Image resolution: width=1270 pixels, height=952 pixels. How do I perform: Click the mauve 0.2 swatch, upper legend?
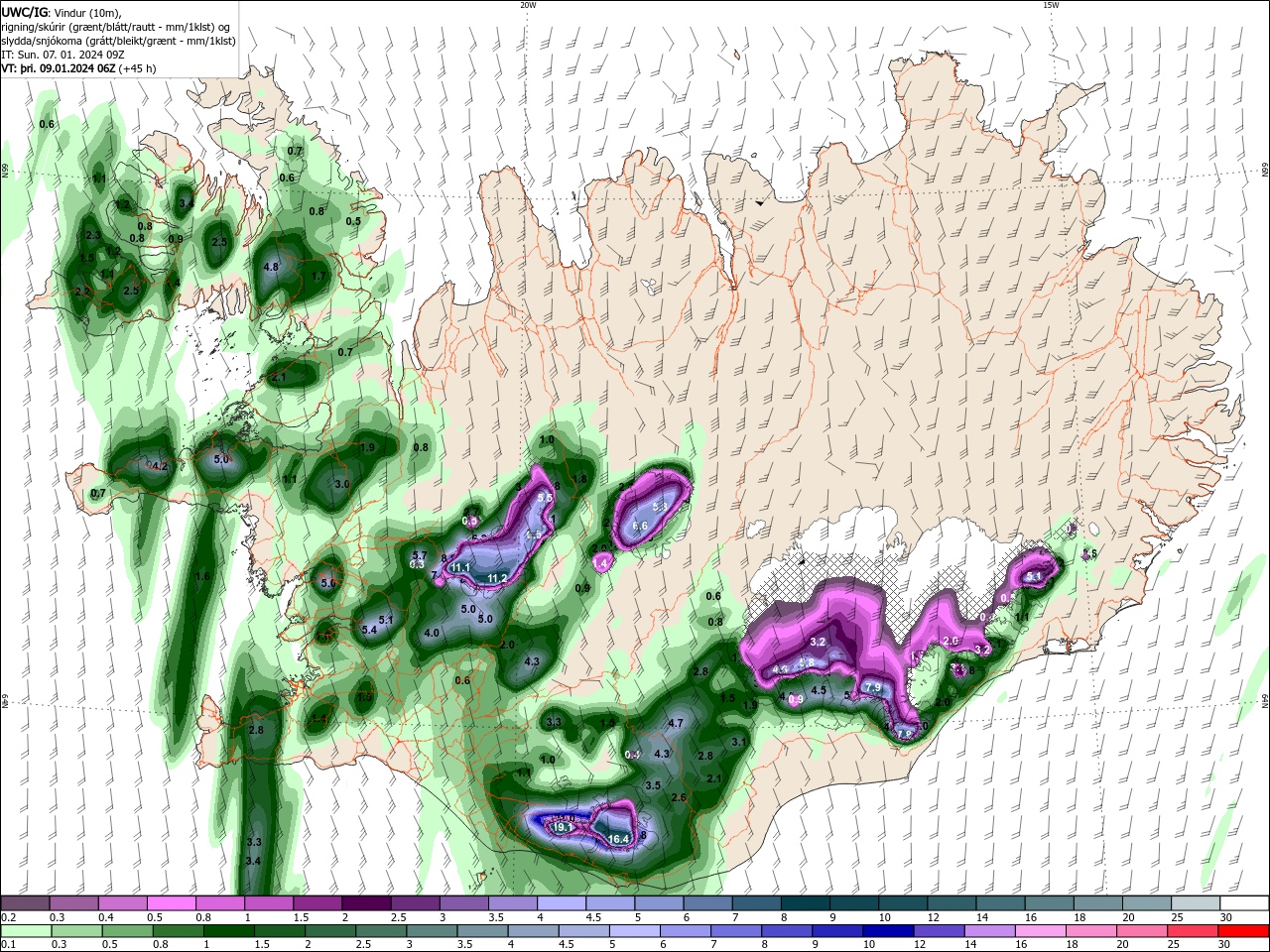(x=25, y=903)
